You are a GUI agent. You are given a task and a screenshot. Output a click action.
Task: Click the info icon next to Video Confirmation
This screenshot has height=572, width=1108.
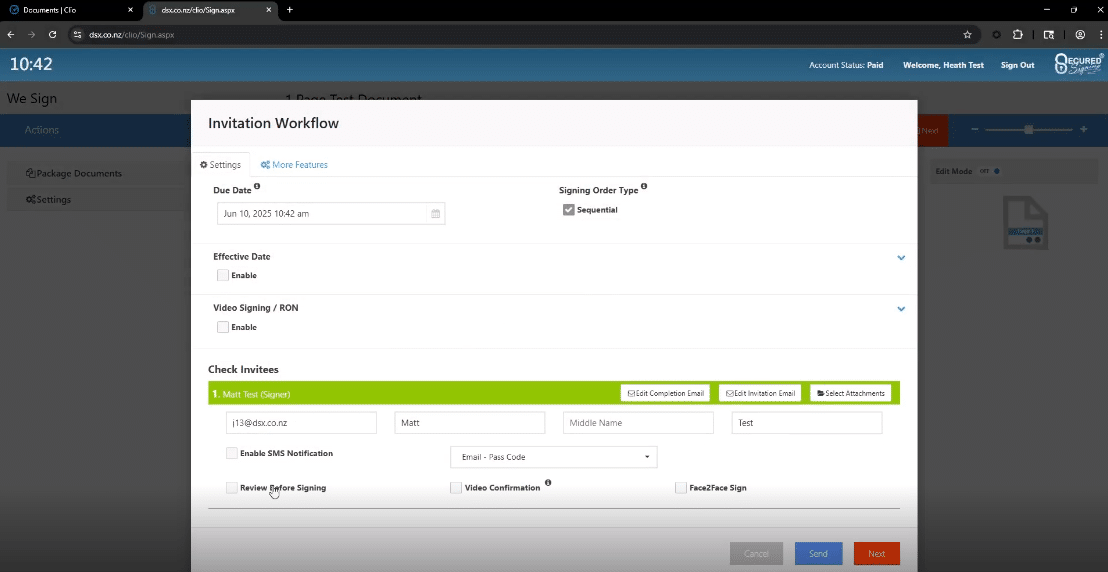(x=548, y=484)
